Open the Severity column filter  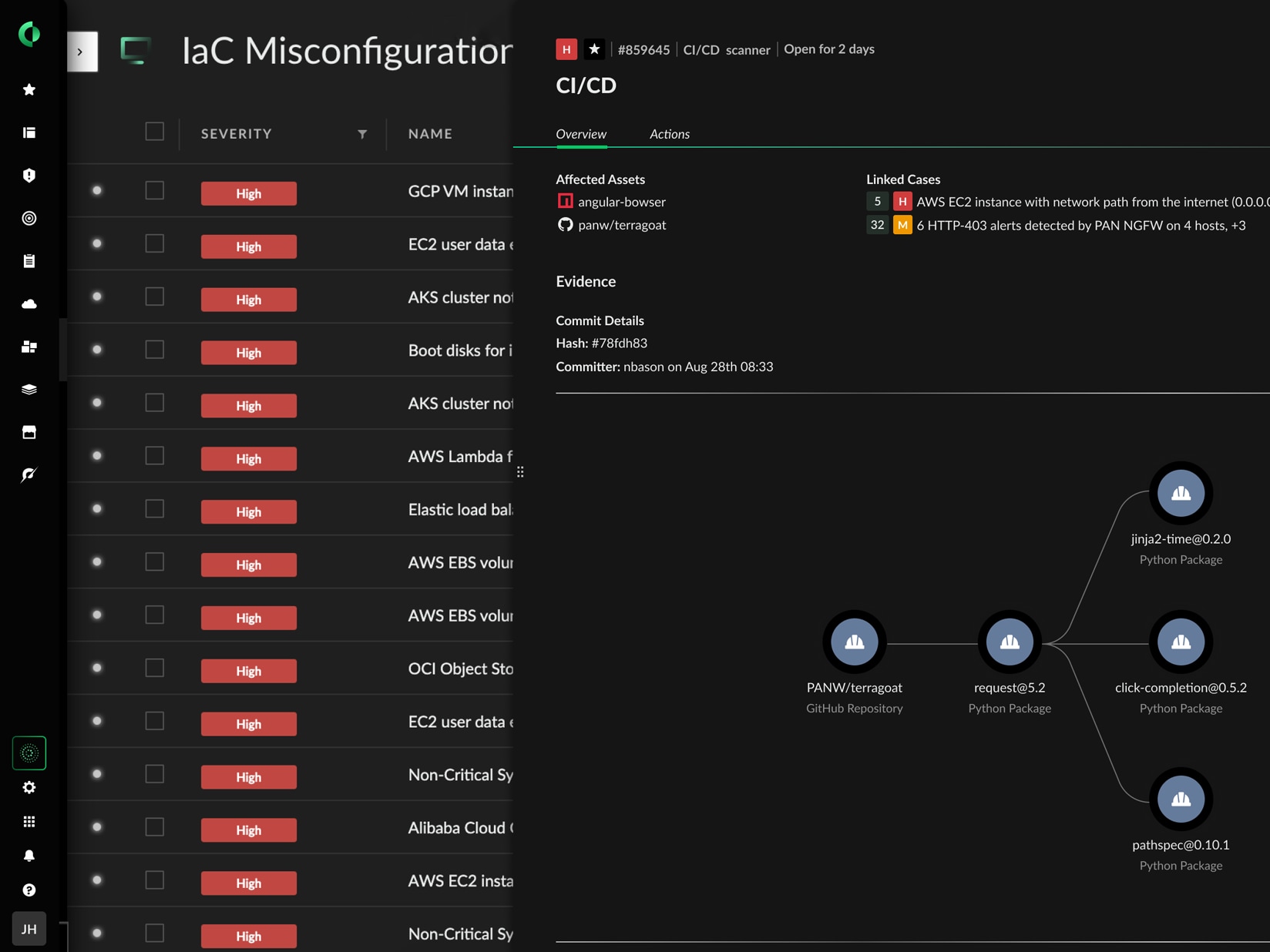pos(362,134)
